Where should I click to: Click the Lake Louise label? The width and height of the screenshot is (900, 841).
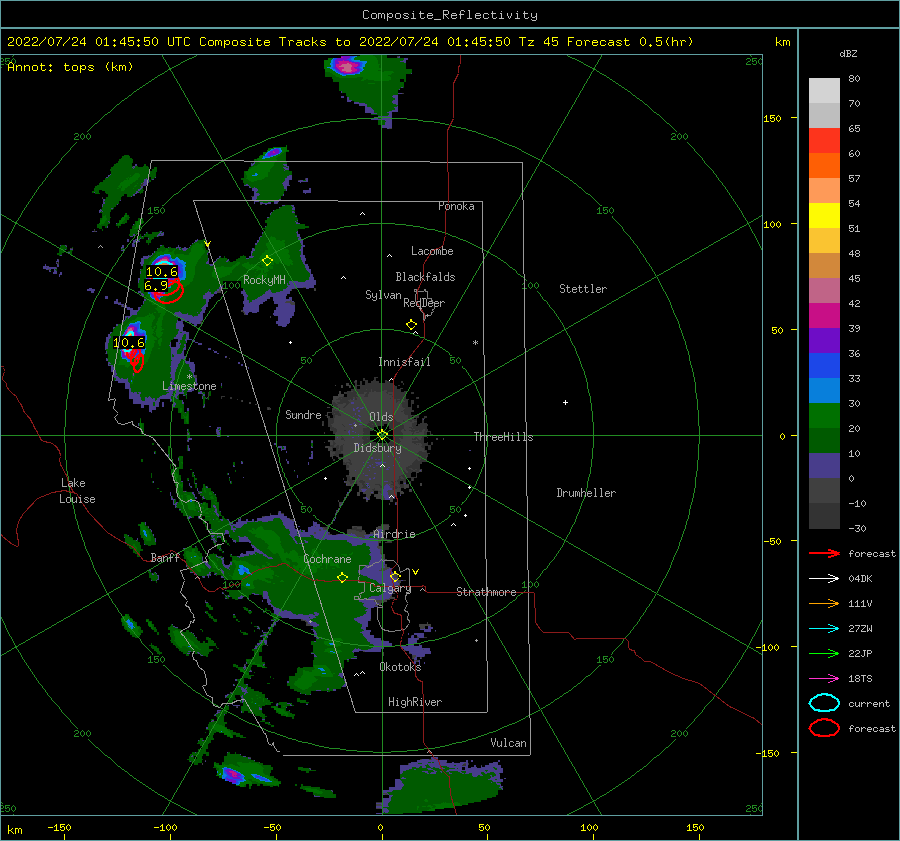77,491
